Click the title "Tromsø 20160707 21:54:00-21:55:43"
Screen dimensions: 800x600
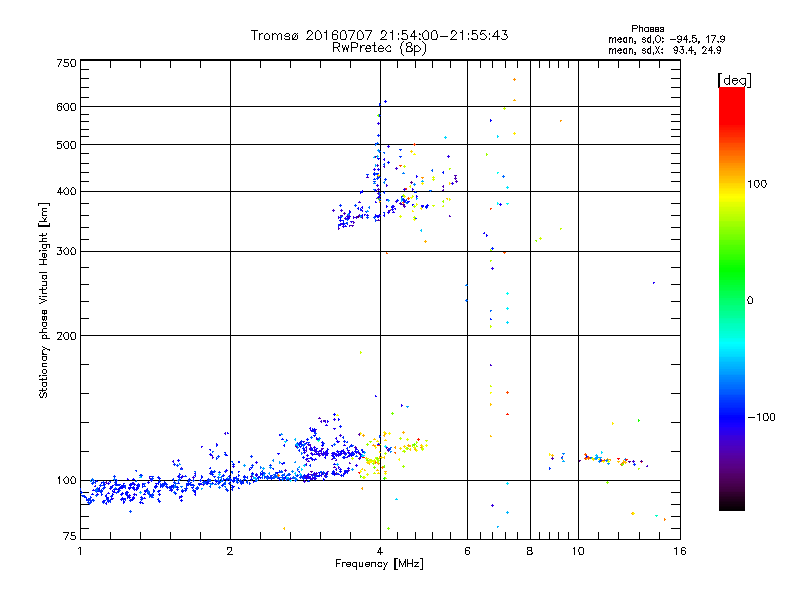(x=379, y=35)
